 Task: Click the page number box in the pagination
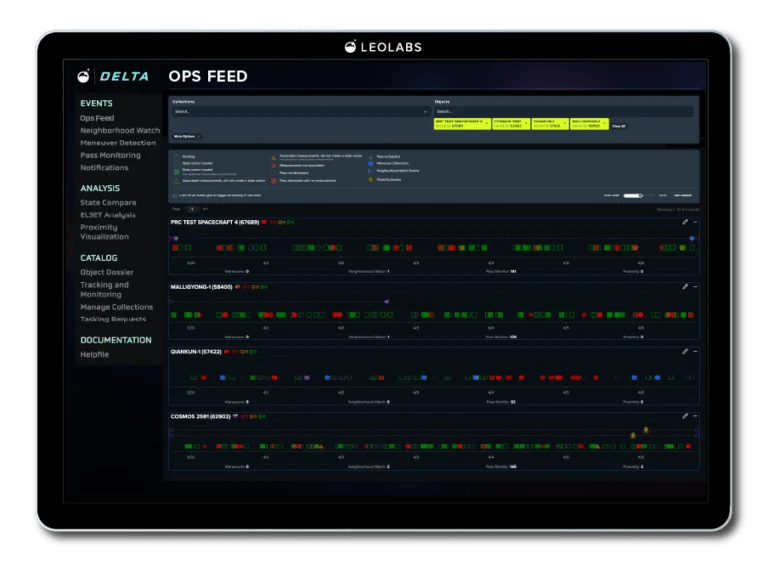coord(192,209)
